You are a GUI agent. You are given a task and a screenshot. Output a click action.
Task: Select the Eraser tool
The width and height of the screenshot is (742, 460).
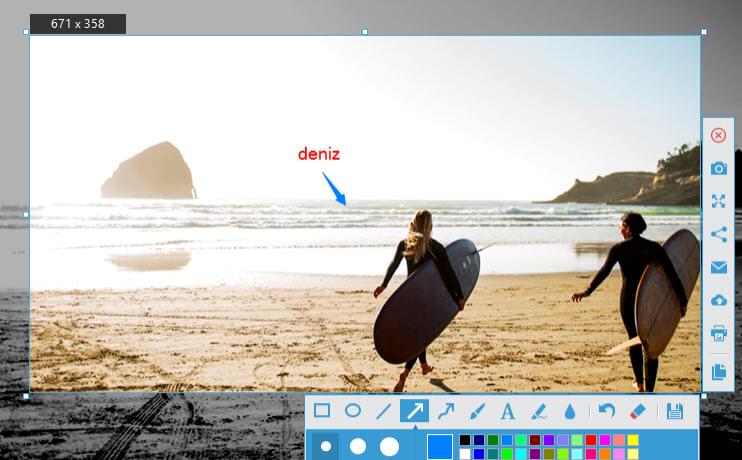(638, 410)
